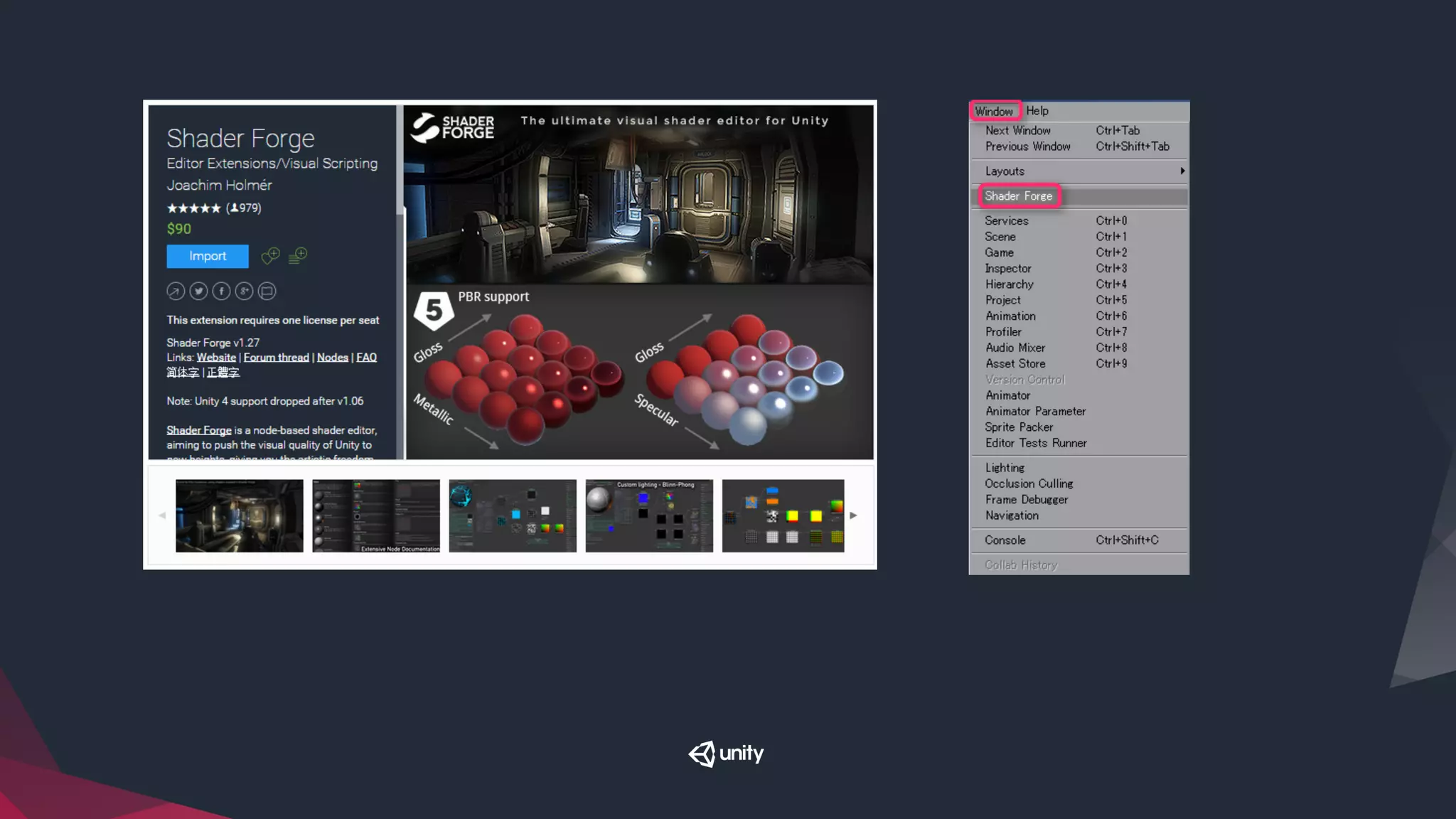The image size is (1456, 819).
Task: Click the share arrow icon
Action: click(176, 291)
